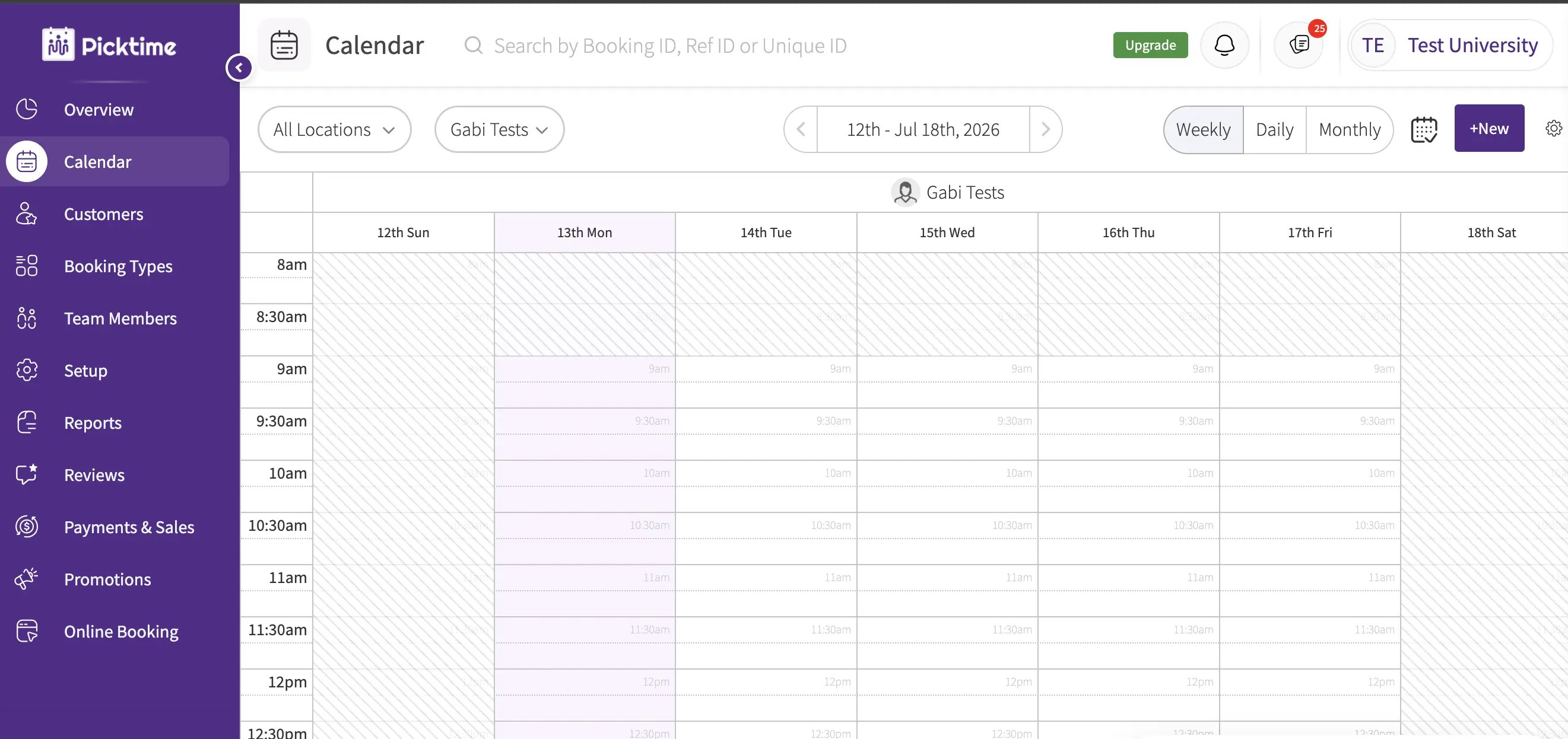Open the Payments & Sales icon

coord(27,527)
